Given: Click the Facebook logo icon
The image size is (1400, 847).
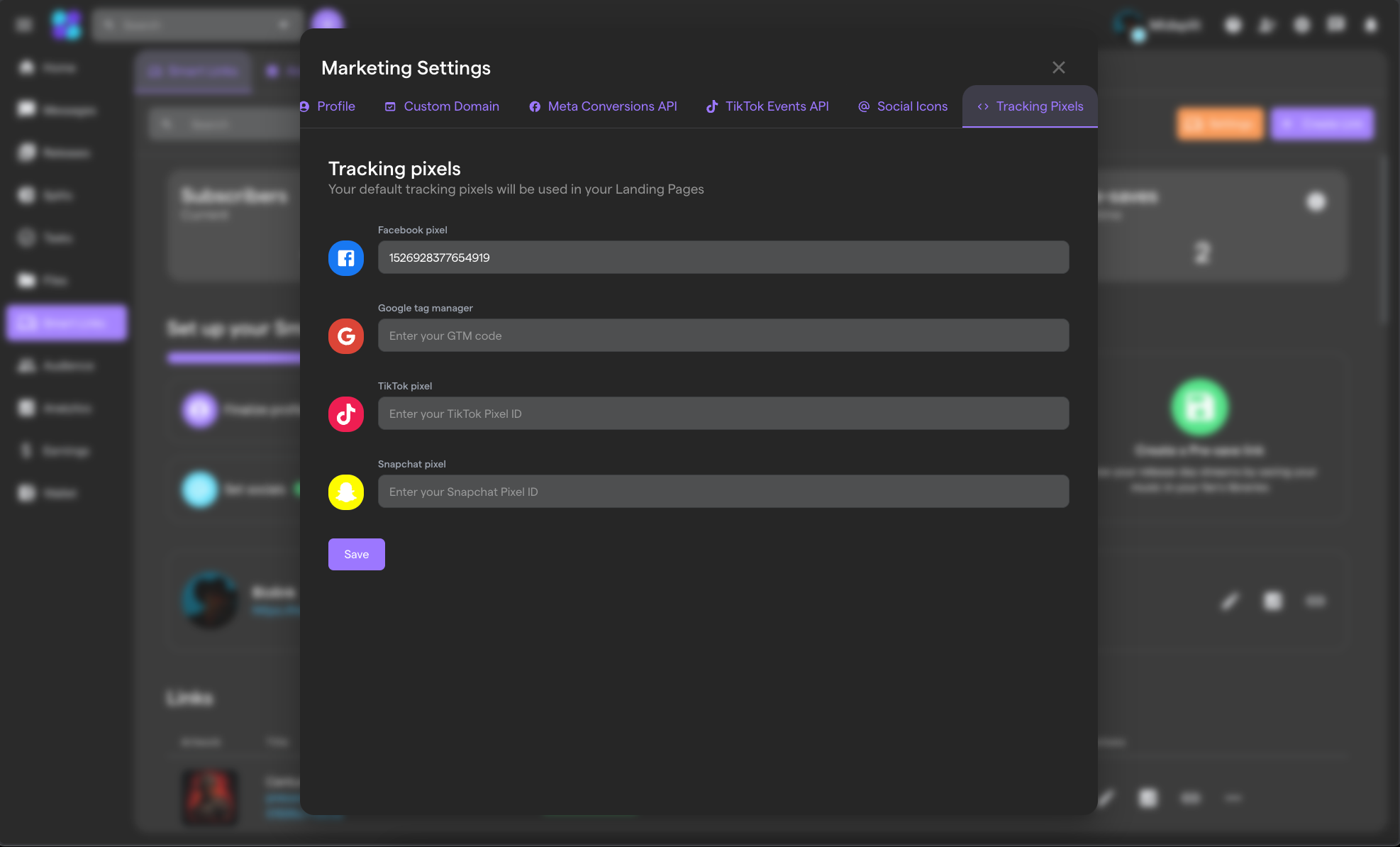Looking at the screenshot, I should tap(346, 258).
